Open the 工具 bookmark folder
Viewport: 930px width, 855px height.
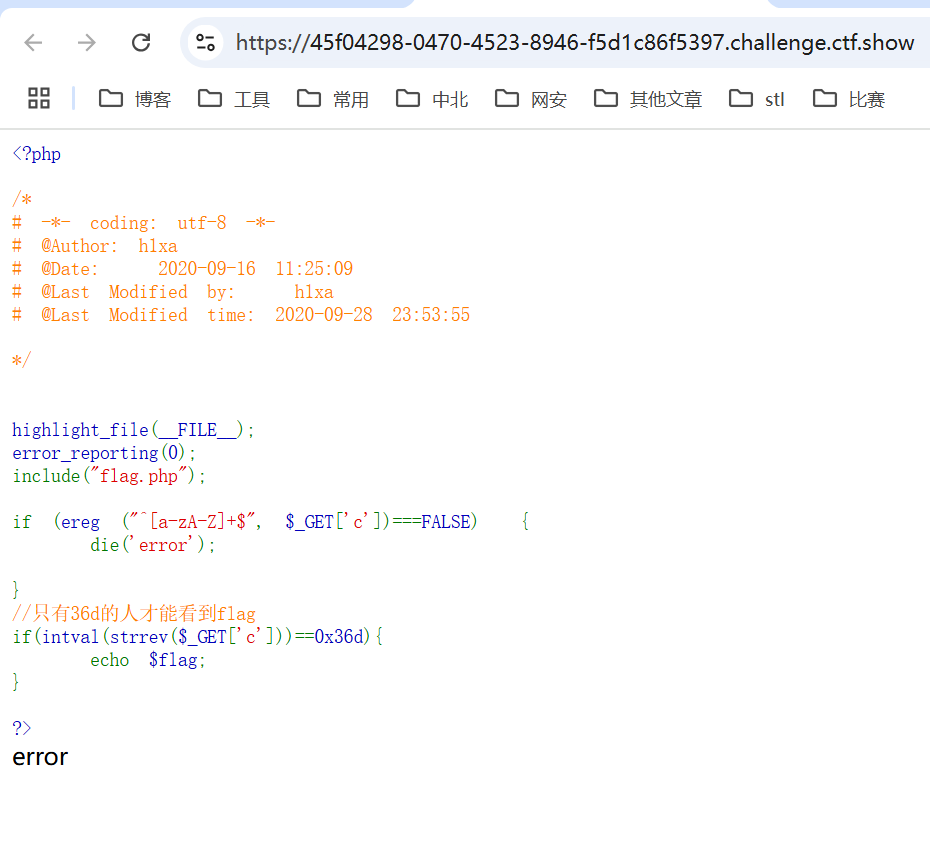pos(234,99)
